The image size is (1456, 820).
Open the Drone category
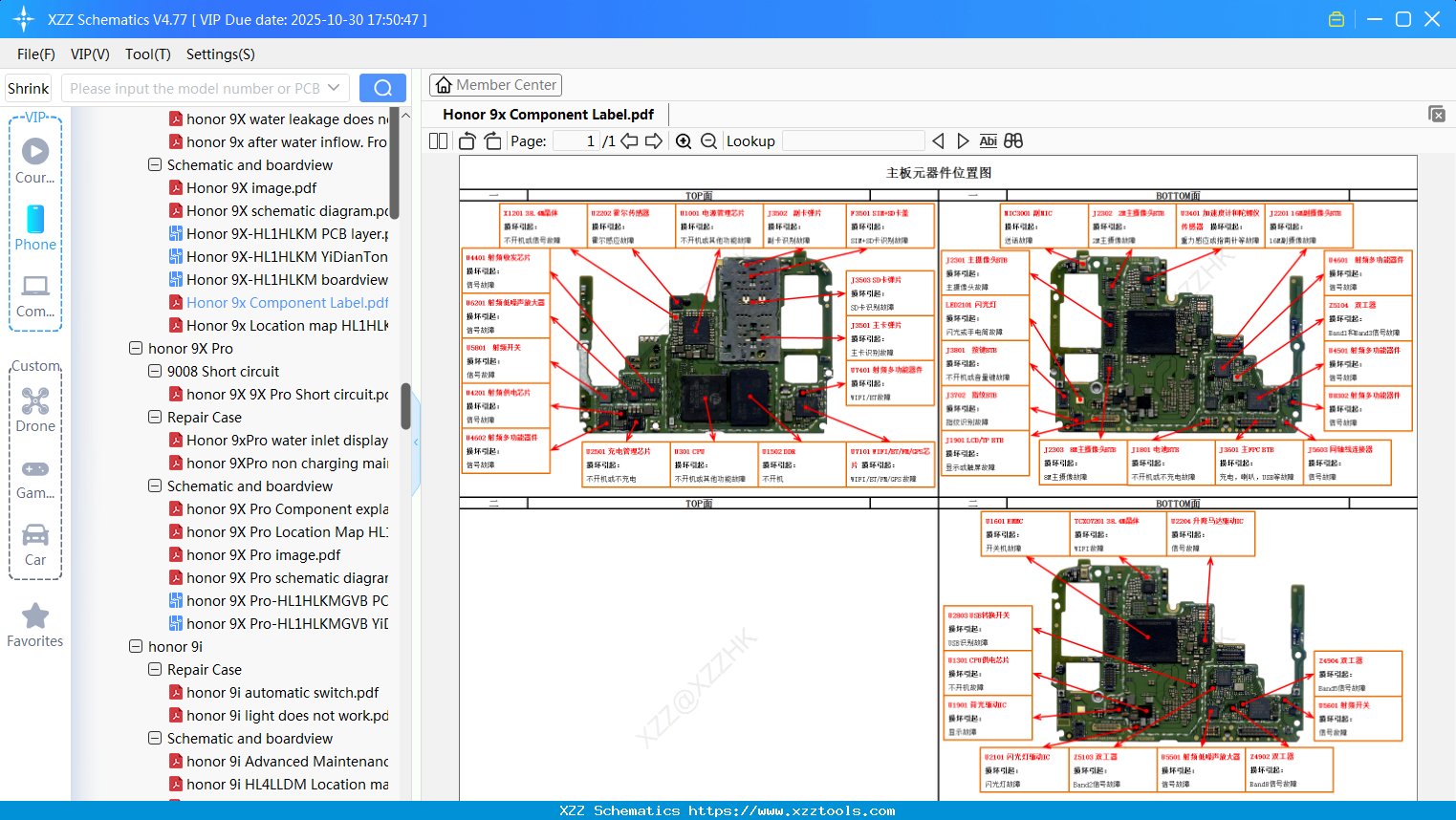35,410
